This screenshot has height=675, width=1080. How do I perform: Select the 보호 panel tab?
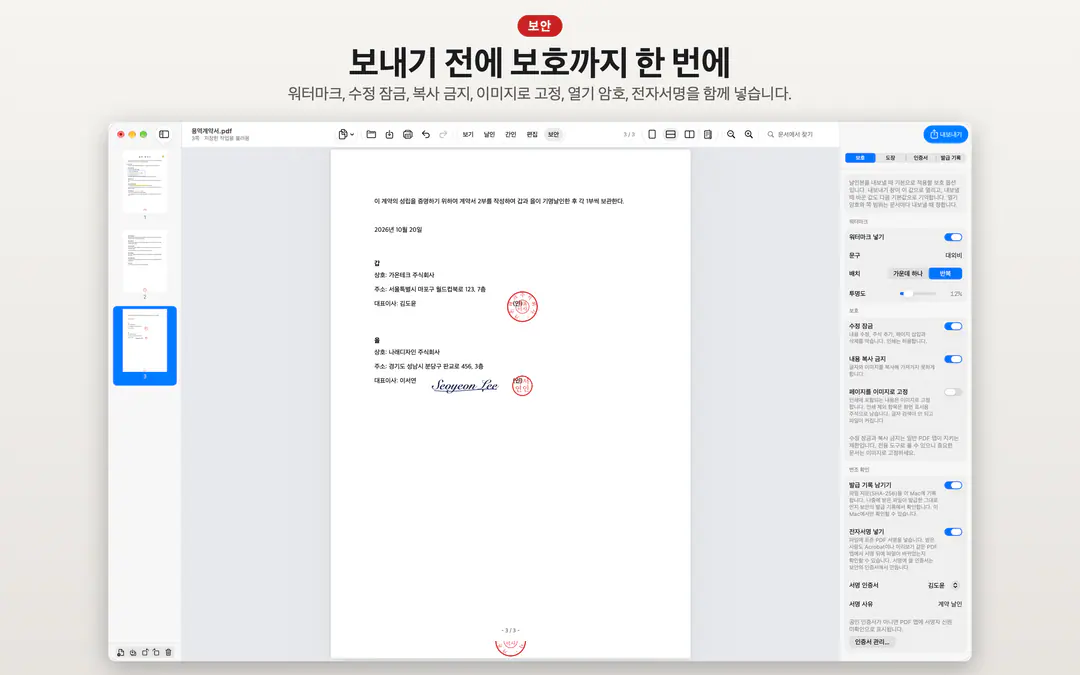(860, 158)
